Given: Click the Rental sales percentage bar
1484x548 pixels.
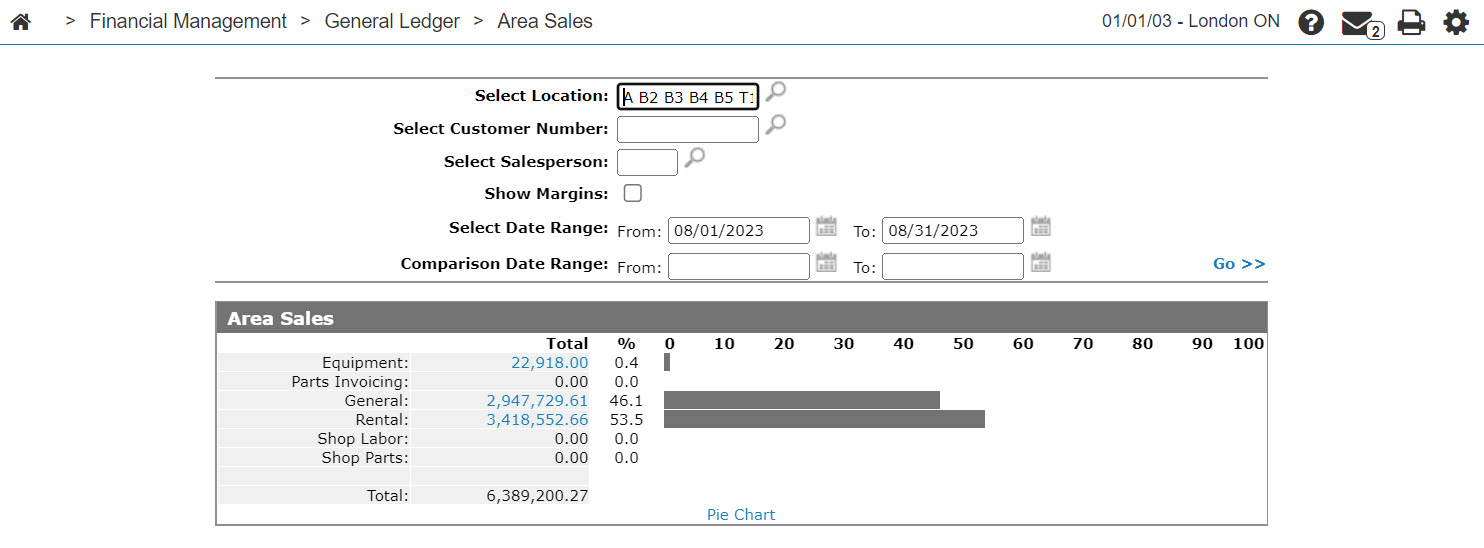Looking at the screenshot, I should click(824, 419).
